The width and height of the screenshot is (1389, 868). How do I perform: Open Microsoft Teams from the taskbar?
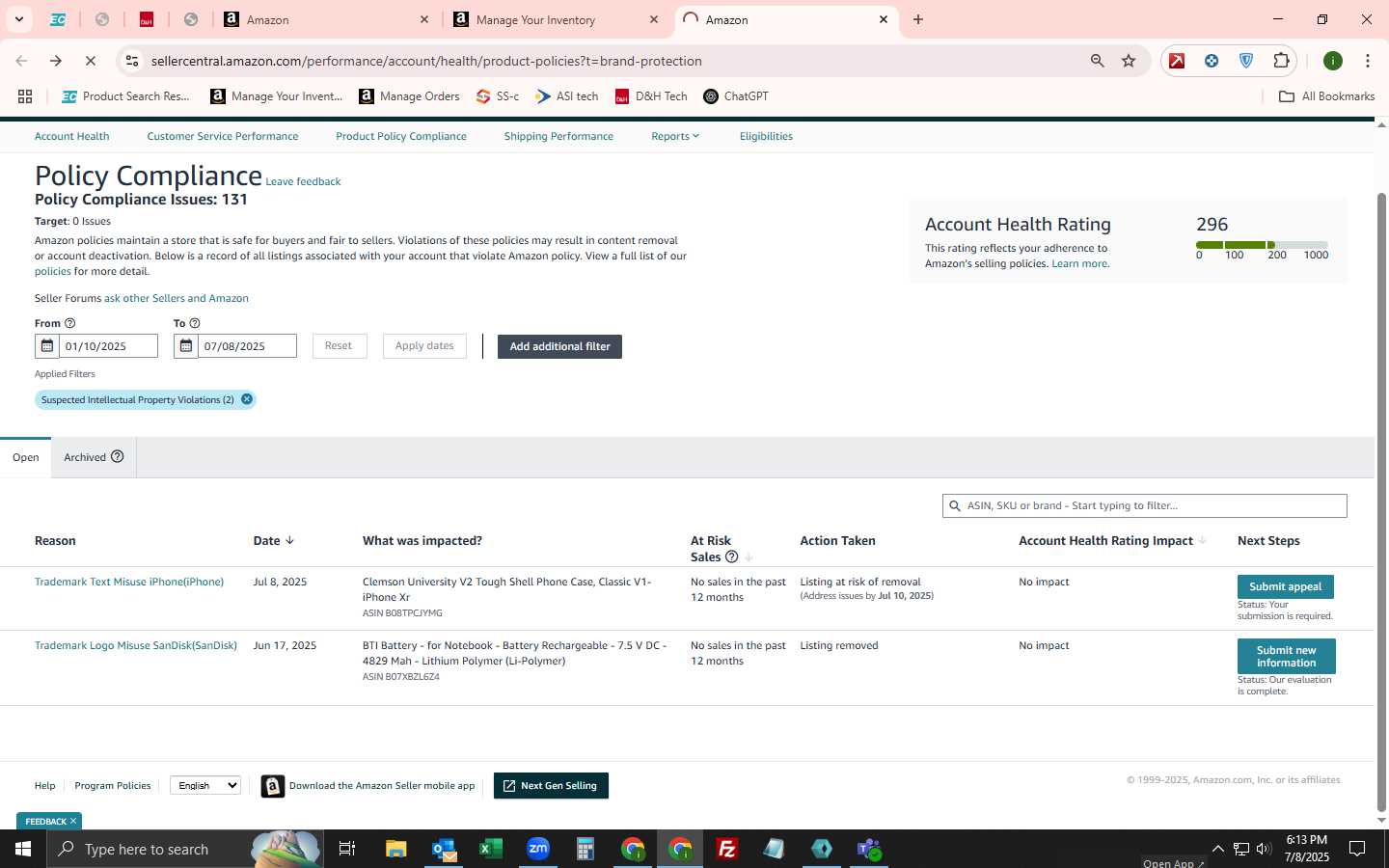coord(869,849)
